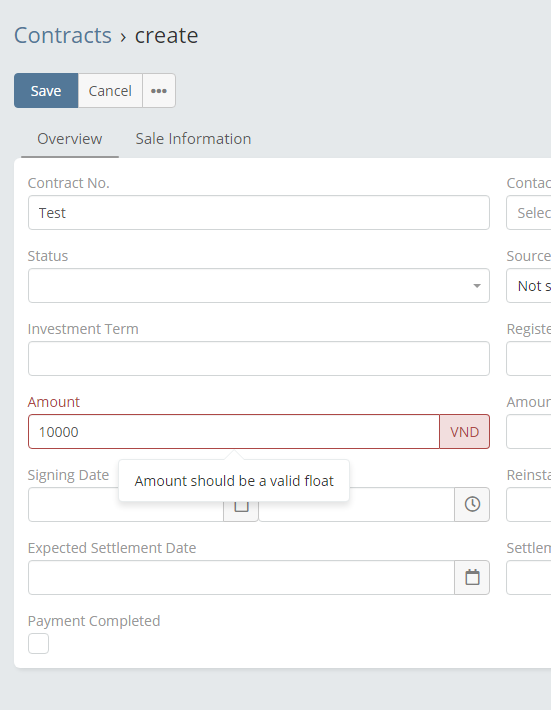
Task: Open the Source dropdown showing Not set
Action: pyautogui.click(x=529, y=286)
